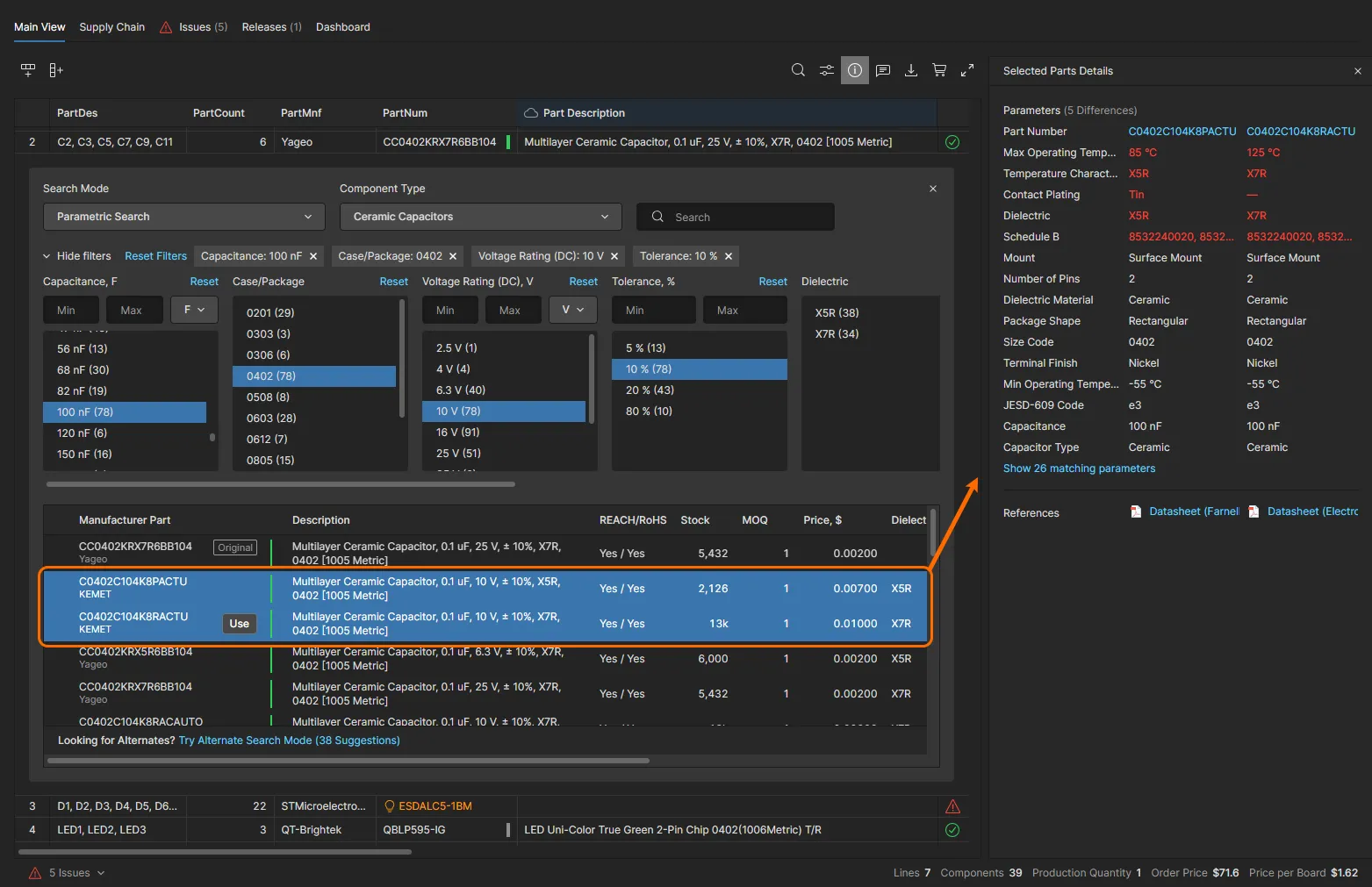Click the magnifier search icon in toolbar
The image size is (1372, 887).
click(798, 70)
